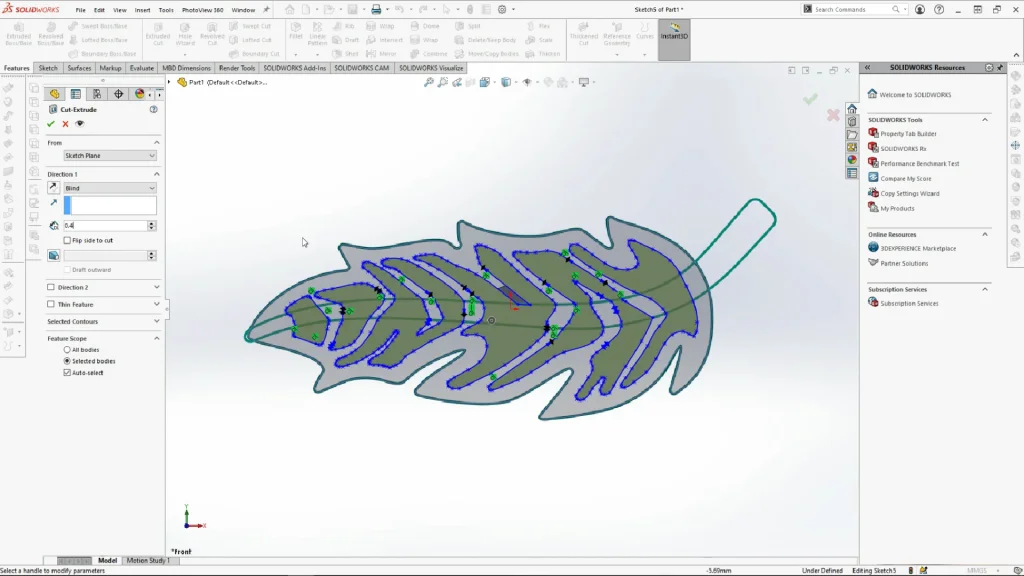Open the Insert menu
1024x576 pixels.
click(142, 10)
